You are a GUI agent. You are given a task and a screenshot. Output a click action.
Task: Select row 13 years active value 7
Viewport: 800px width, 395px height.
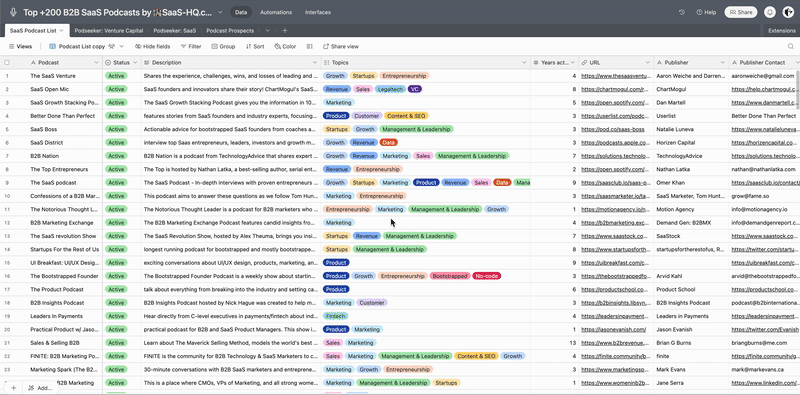pyautogui.click(x=555, y=236)
